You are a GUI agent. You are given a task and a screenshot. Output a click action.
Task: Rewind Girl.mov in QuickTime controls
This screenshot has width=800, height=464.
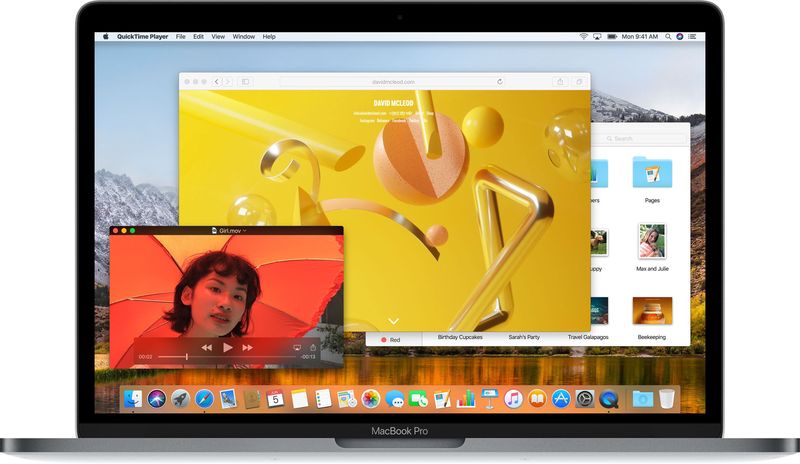(206, 348)
